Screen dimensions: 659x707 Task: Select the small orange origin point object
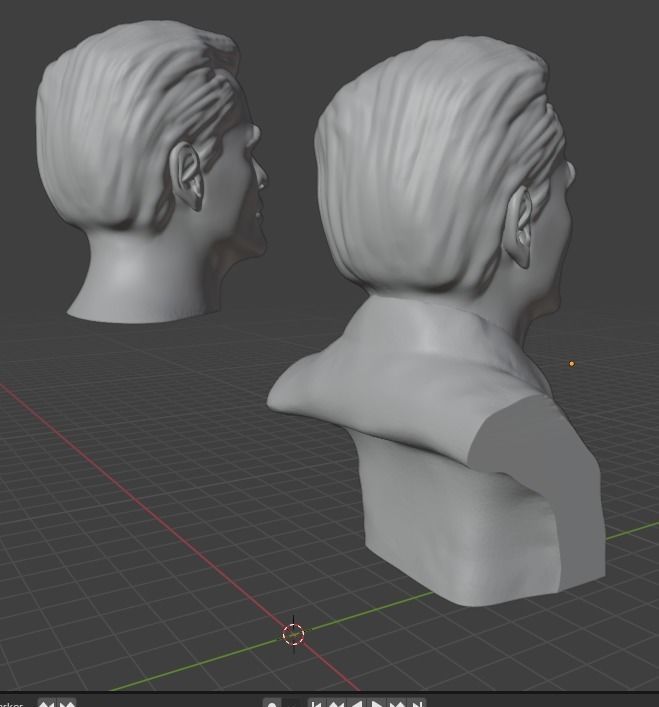(x=572, y=363)
